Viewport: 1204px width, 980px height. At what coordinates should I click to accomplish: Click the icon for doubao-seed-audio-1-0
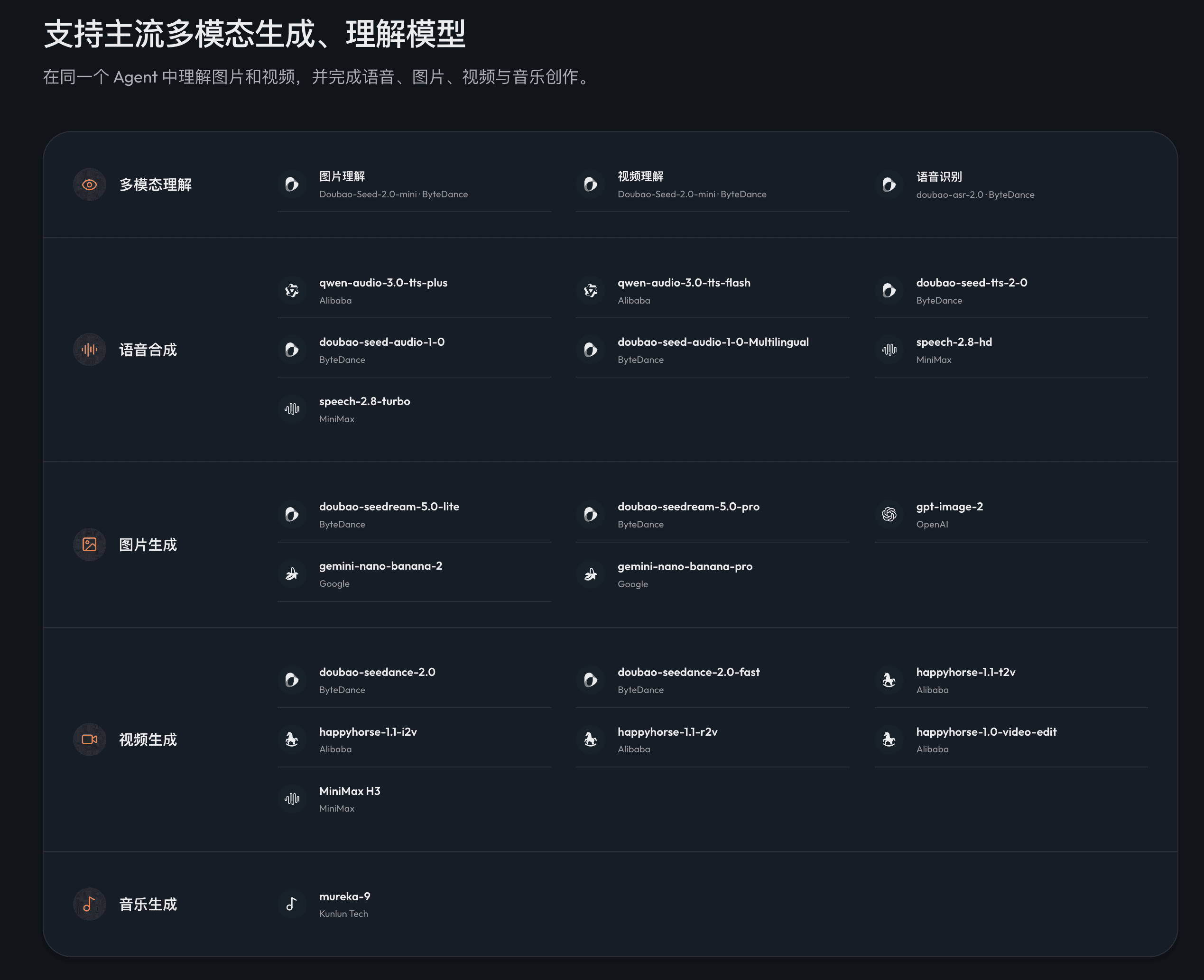(292, 350)
